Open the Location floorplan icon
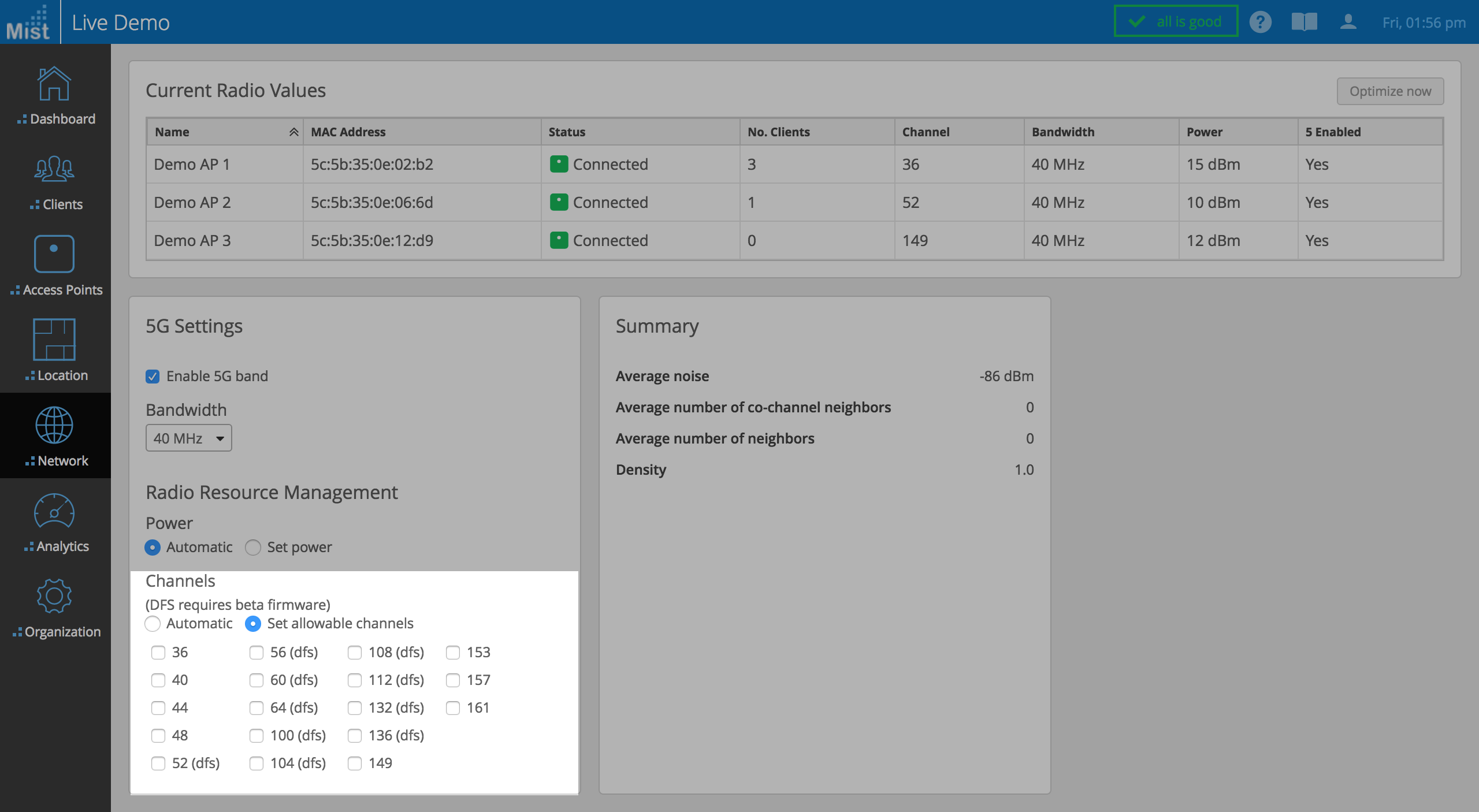1479x812 pixels. tap(54, 339)
